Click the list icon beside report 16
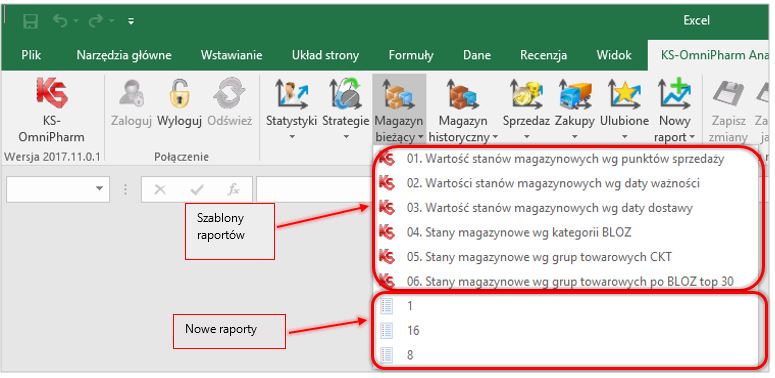775x378 pixels. pyautogui.click(x=387, y=330)
